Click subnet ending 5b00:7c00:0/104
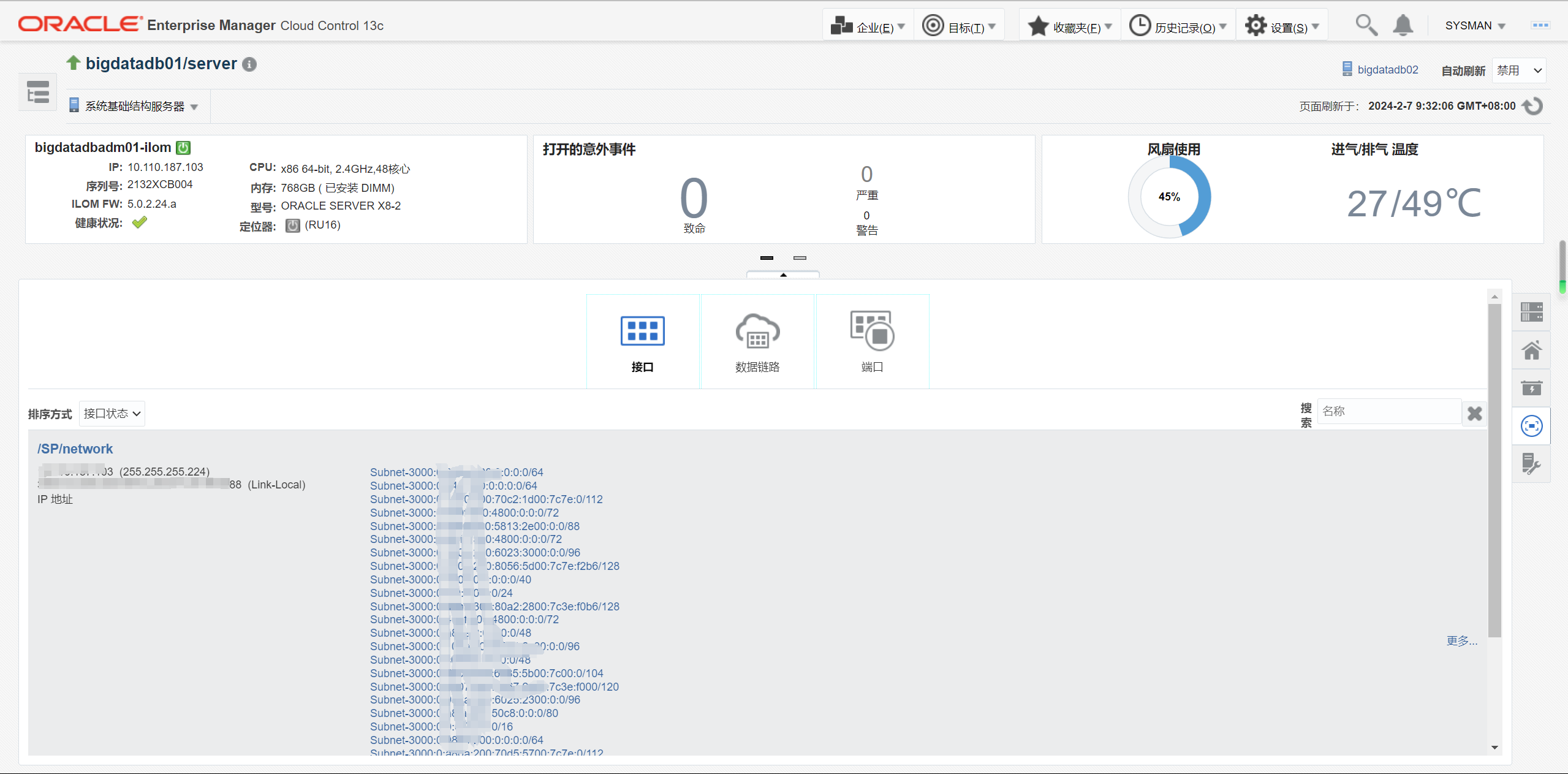 pyautogui.click(x=487, y=673)
